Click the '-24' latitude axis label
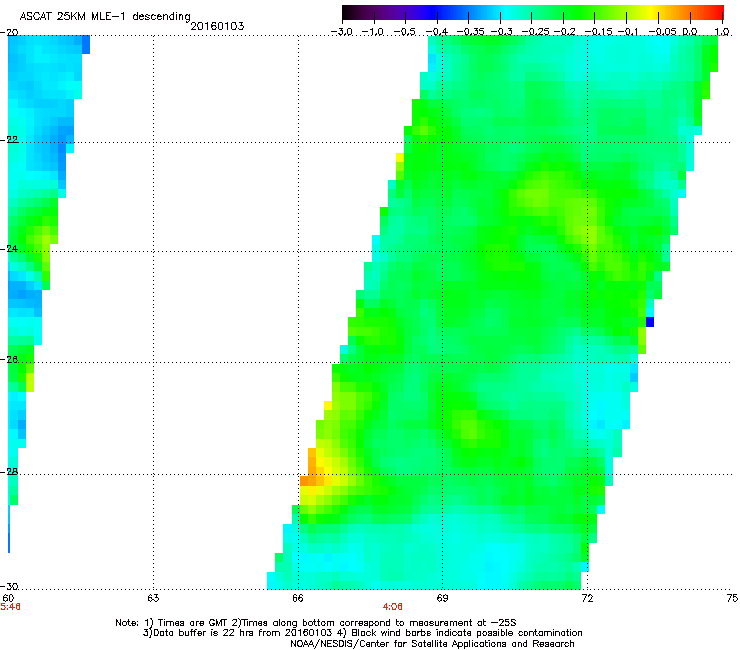This screenshot has height=650, width=740. 9,248
